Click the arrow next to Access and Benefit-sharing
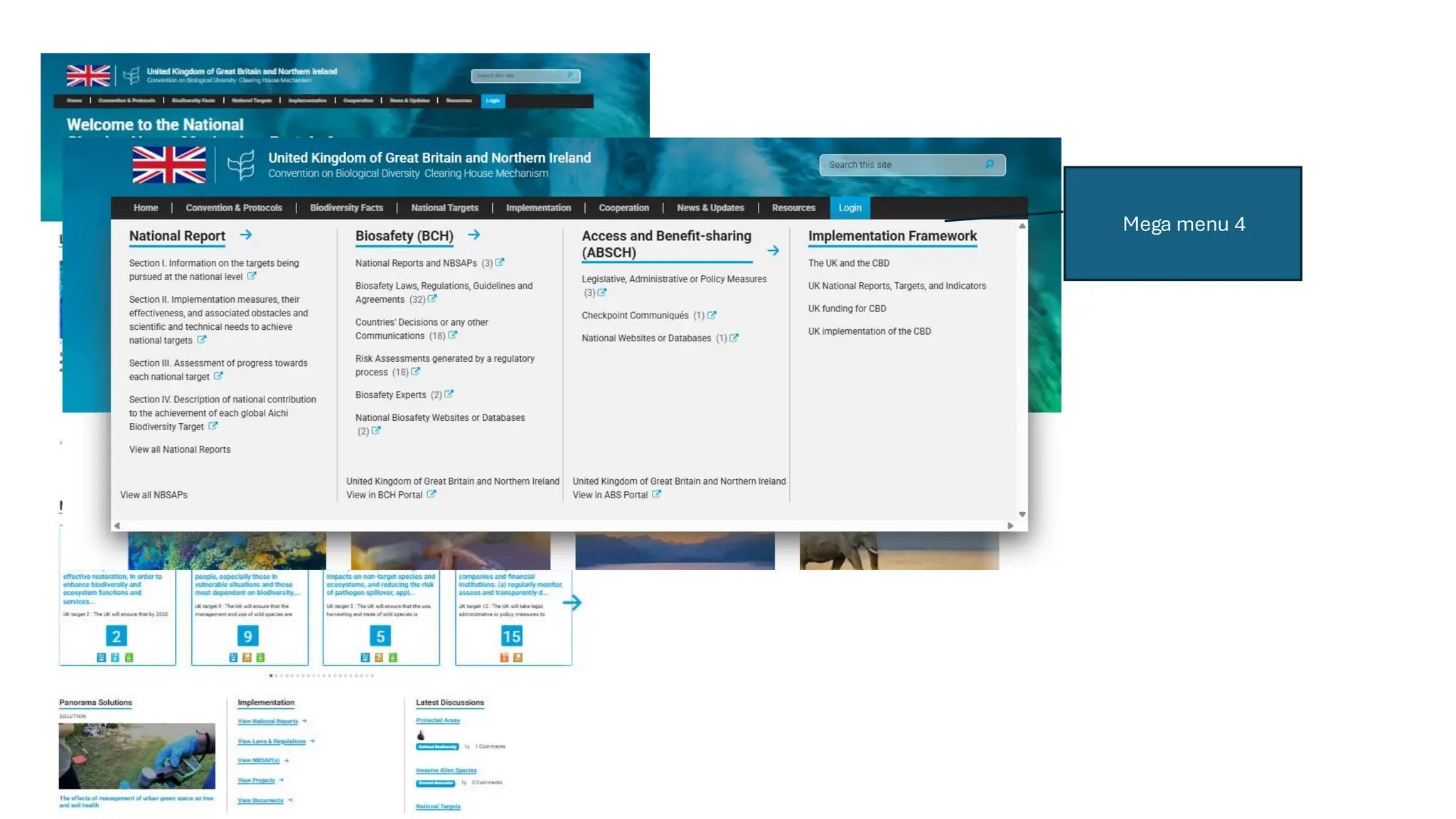Viewport: 1456px width, 819px height. (773, 251)
